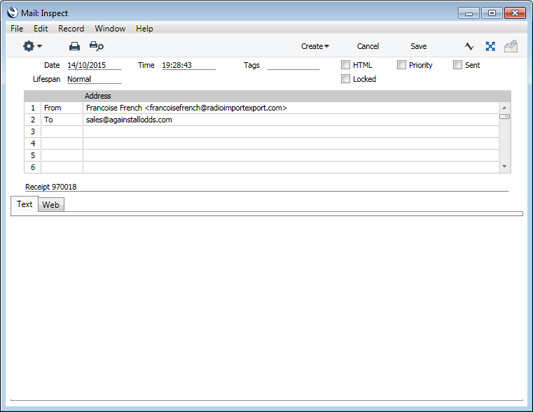
Task: Click the address list scroll-down arrow
Action: [x=504, y=166]
